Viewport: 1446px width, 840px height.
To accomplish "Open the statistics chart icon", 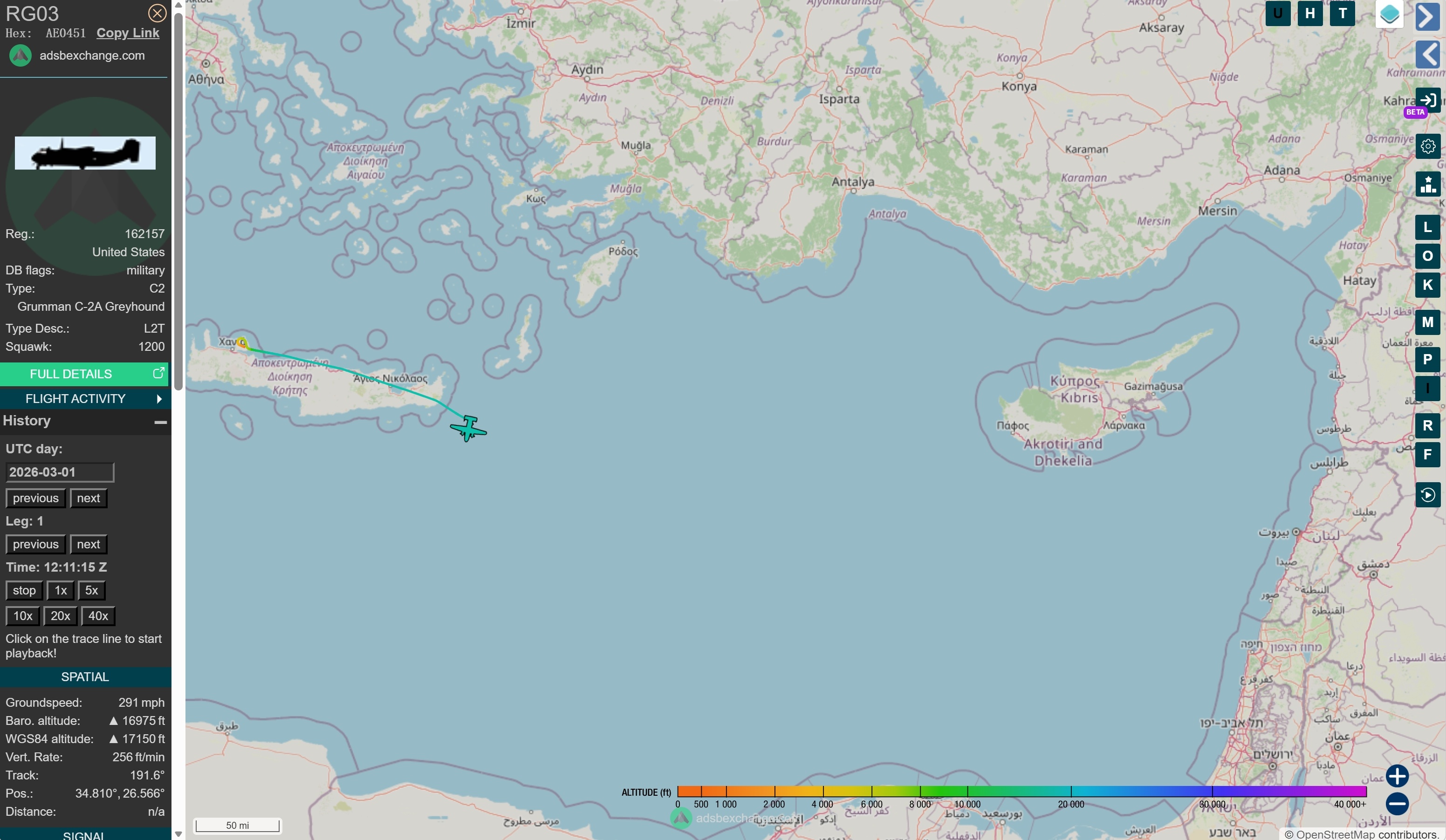I will pos(1428,184).
